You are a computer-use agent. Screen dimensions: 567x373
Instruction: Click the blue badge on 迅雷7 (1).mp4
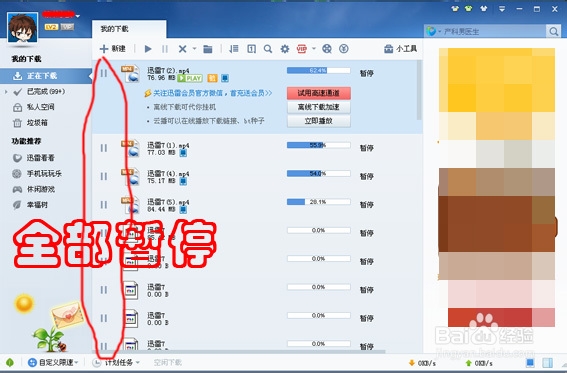click(183, 153)
